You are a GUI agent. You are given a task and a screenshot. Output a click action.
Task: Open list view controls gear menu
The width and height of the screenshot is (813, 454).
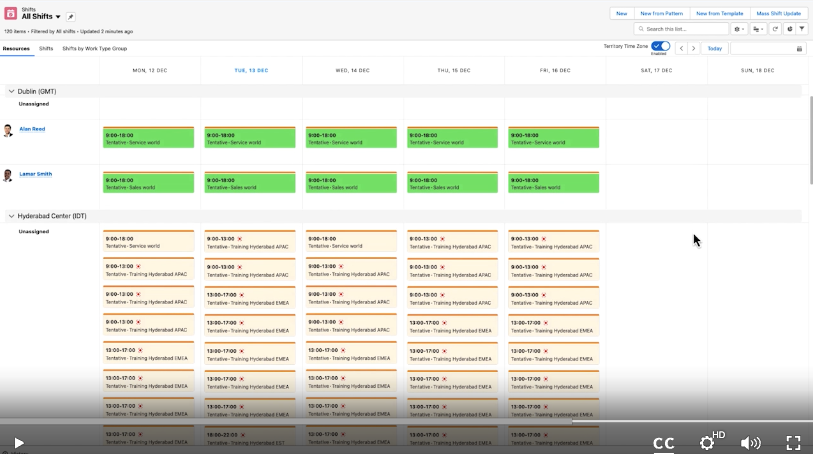coord(739,29)
